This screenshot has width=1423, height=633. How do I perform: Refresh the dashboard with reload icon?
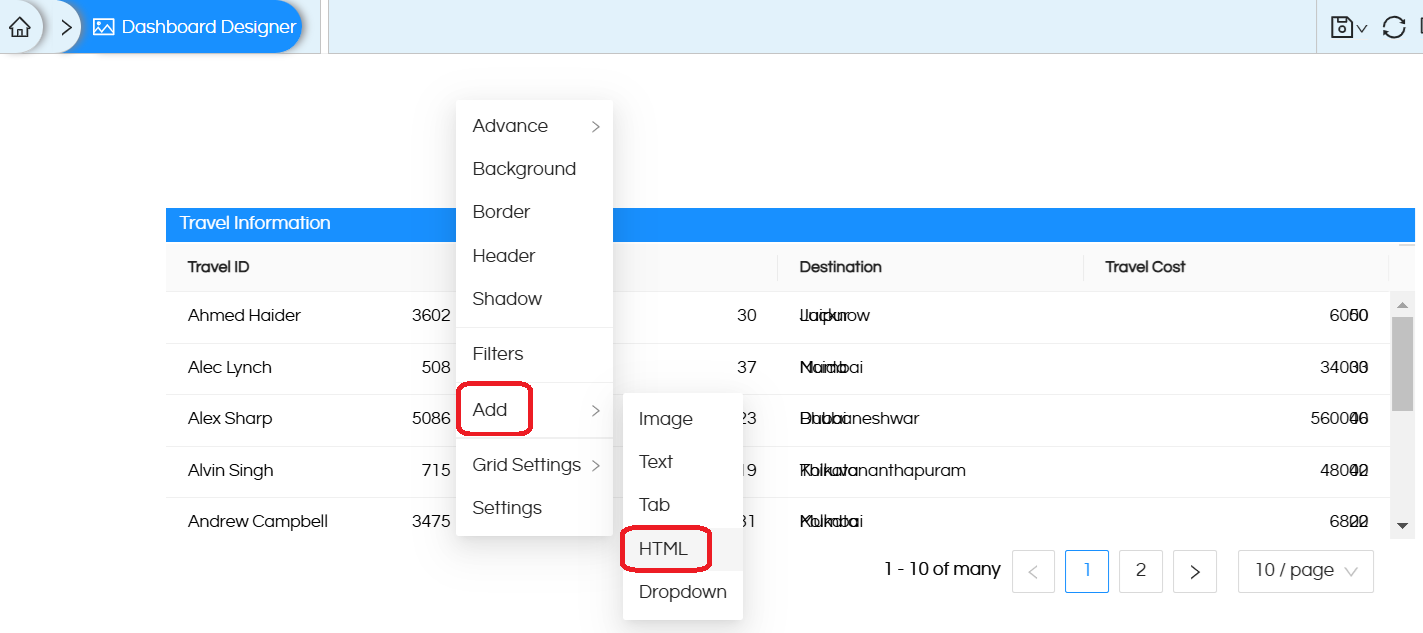(x=1394, y=27)
